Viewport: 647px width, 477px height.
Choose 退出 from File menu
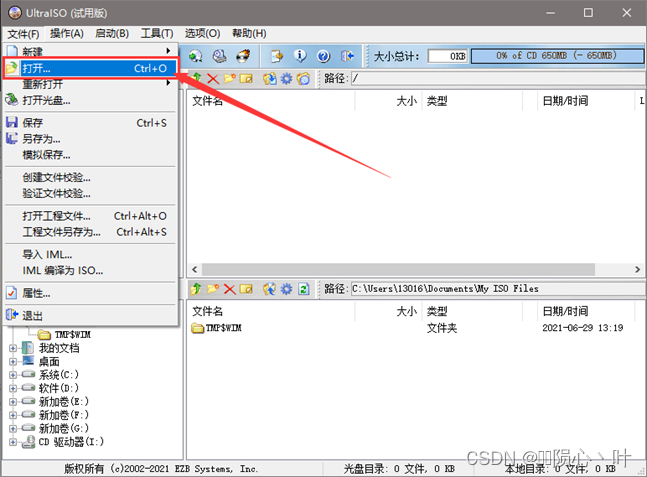(x=91, y=316)
